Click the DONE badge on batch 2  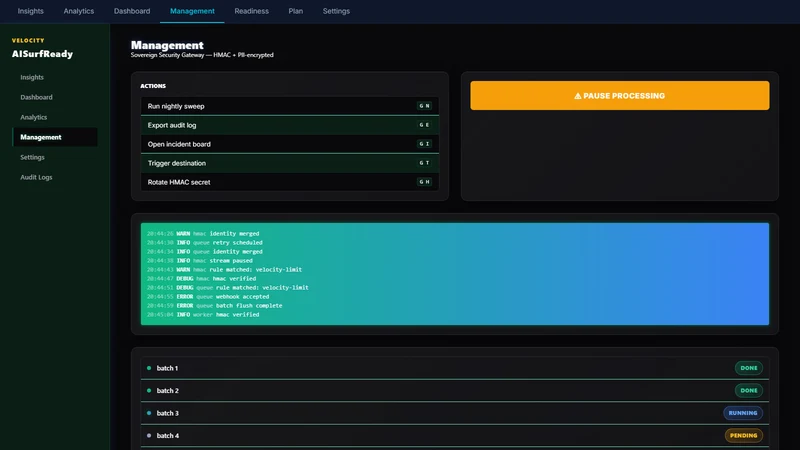click(x=748, y=390)
